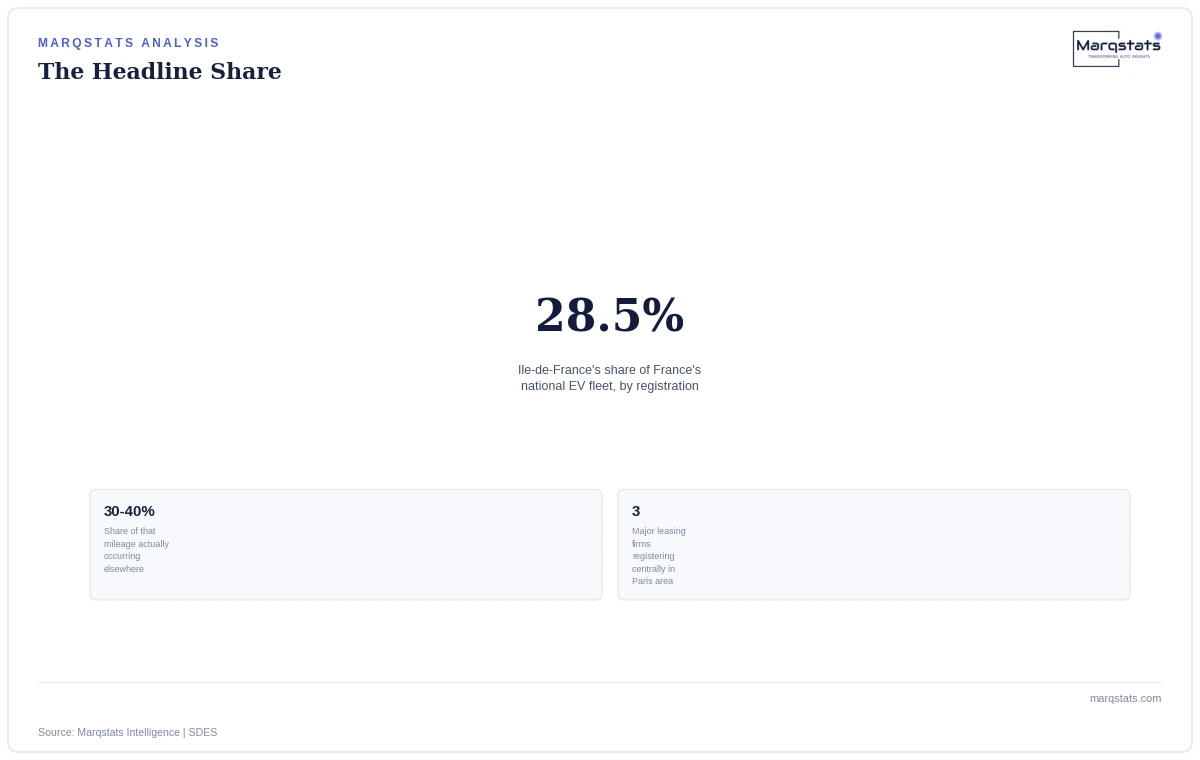Click the Marqstats logo
This screenshot has width=1200, height=760.
point(1117,49)
